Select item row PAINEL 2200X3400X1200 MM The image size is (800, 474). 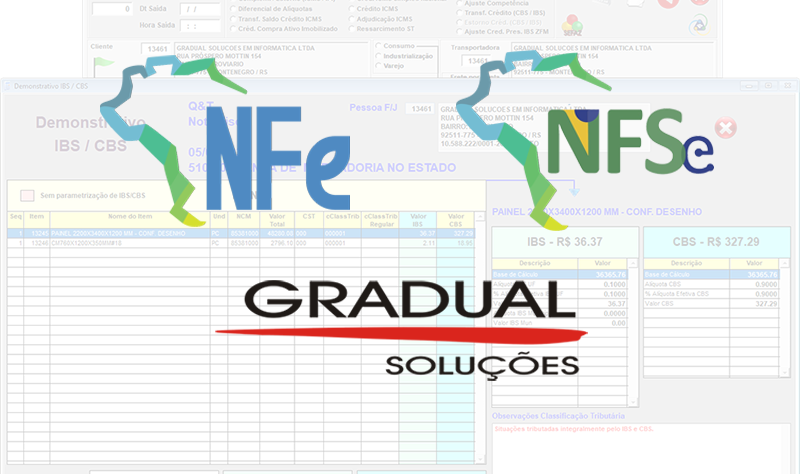pos(241,234)
